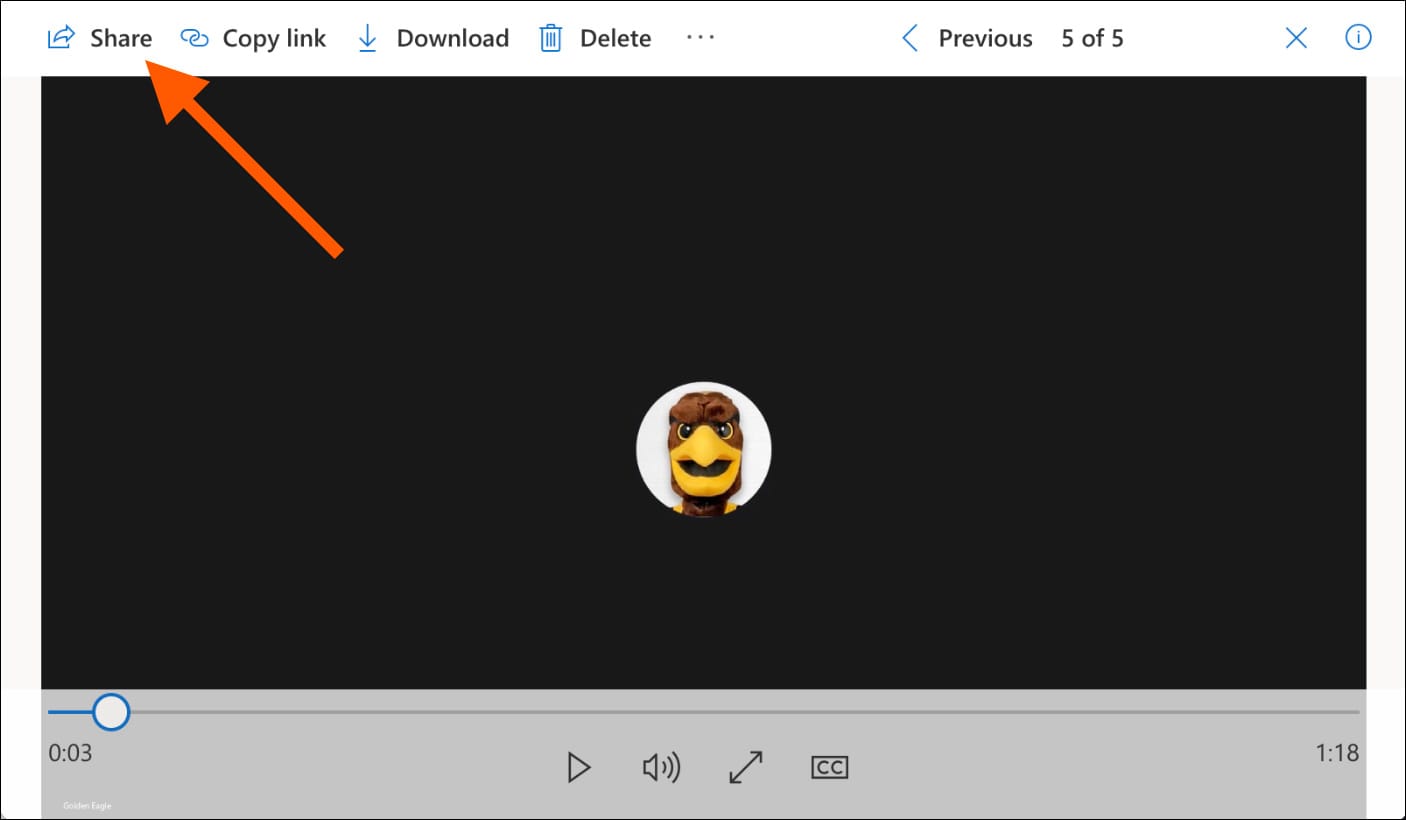1406x820 pixels.
Task: Go to the Previous item
Action: click(x=984, y=39)
